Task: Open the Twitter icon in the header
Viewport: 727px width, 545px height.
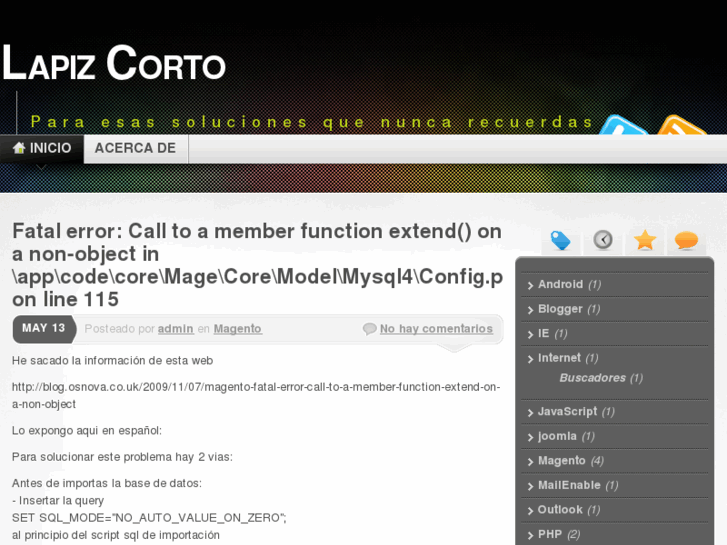Action: pos(623,125)
